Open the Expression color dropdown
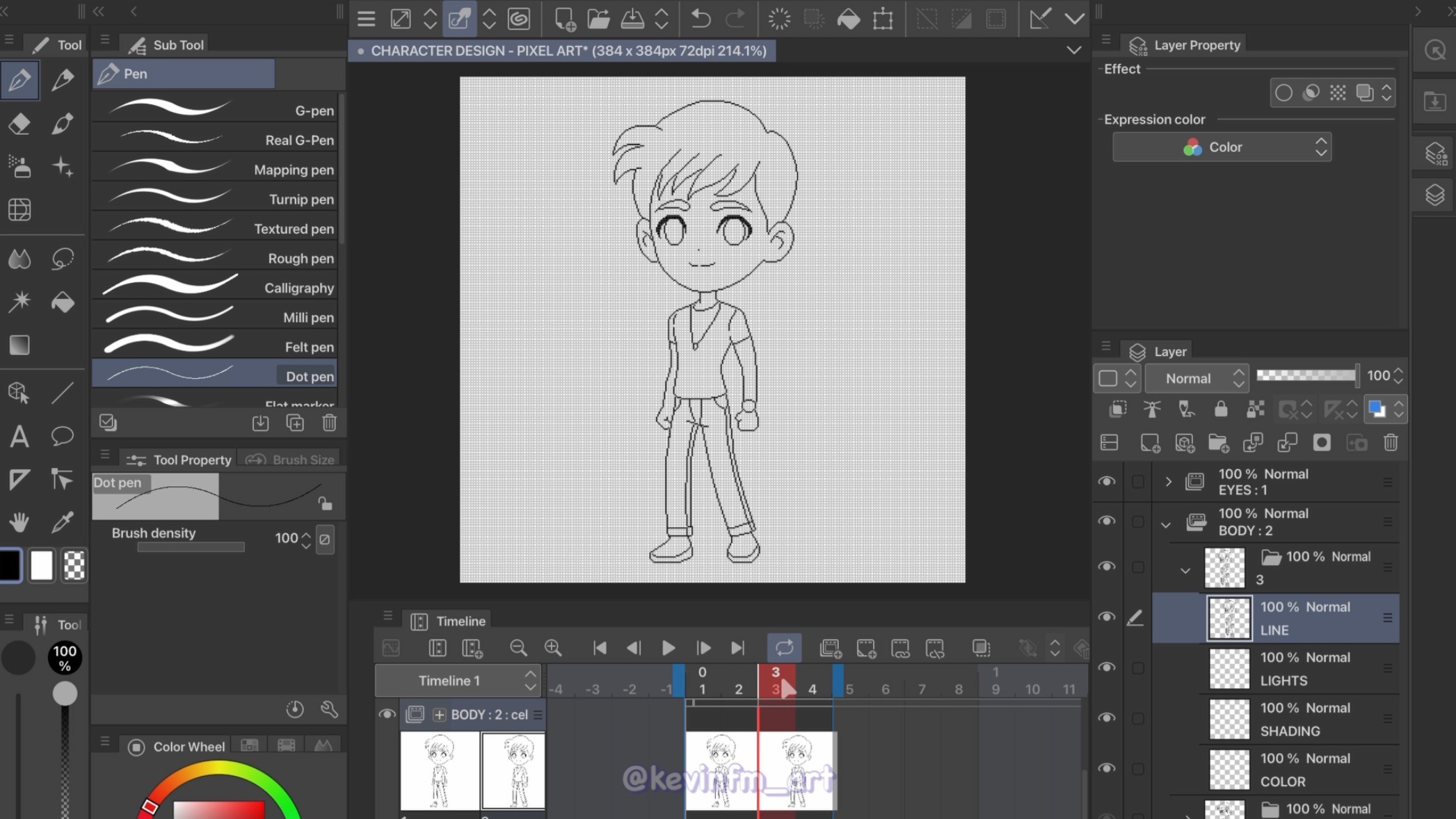Viewport: 1456px width, 819px height. 1222,147
